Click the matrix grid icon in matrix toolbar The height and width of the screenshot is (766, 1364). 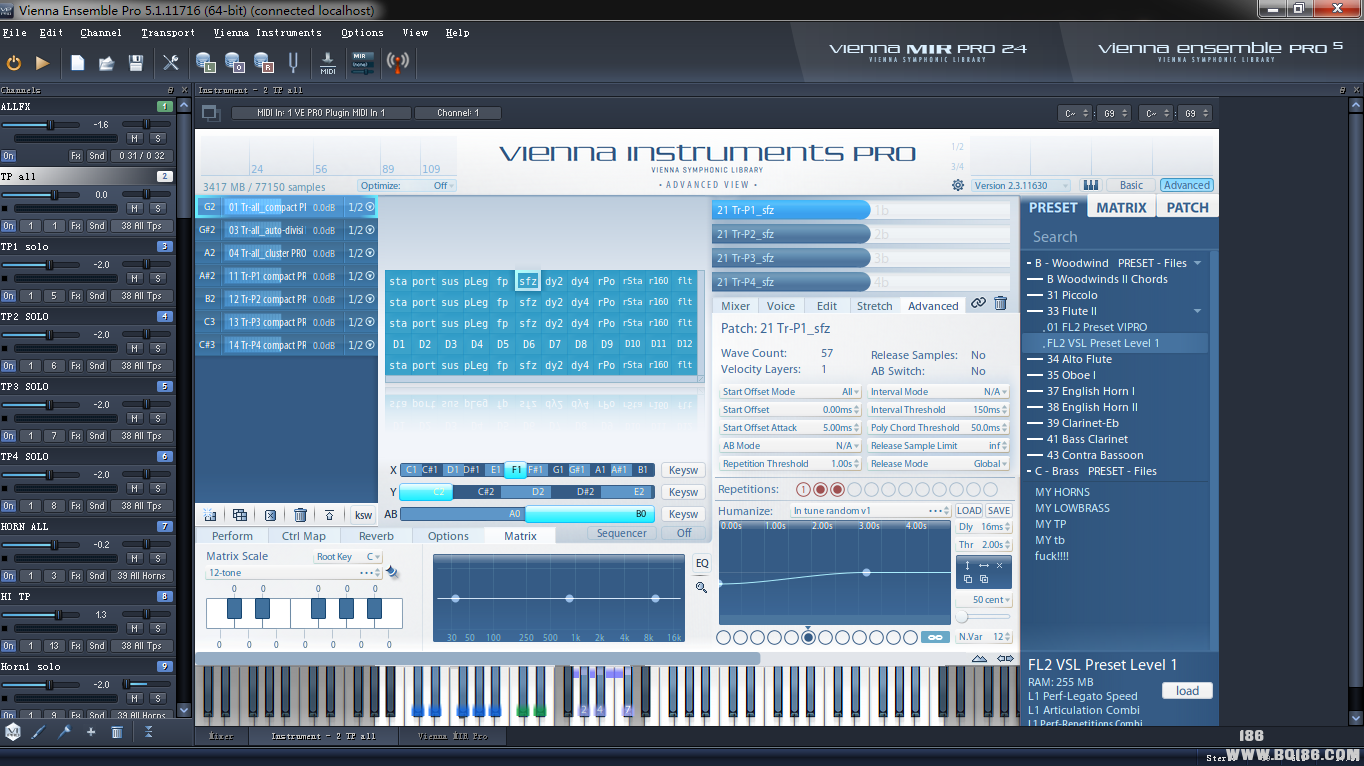[x=240, y=515]
